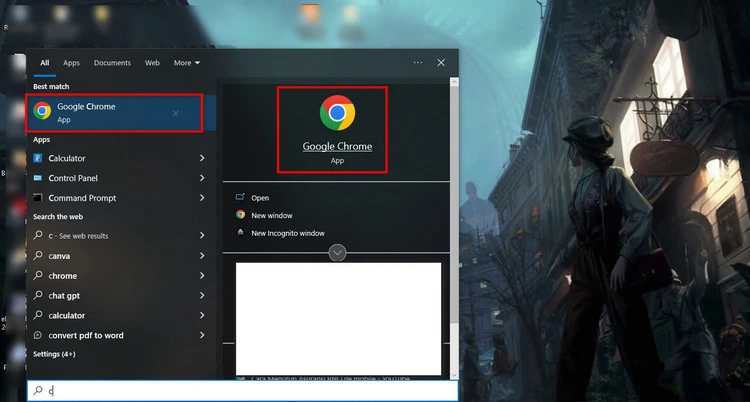Expand the More filter dropdown
The height and width of the screenshot is (402, 750).
[x=187, y=63]
